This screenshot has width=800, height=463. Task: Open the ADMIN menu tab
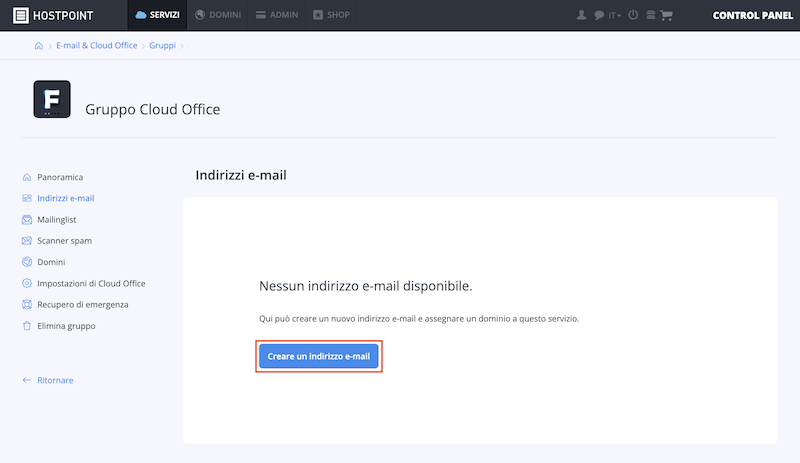(x=277, y=15)
